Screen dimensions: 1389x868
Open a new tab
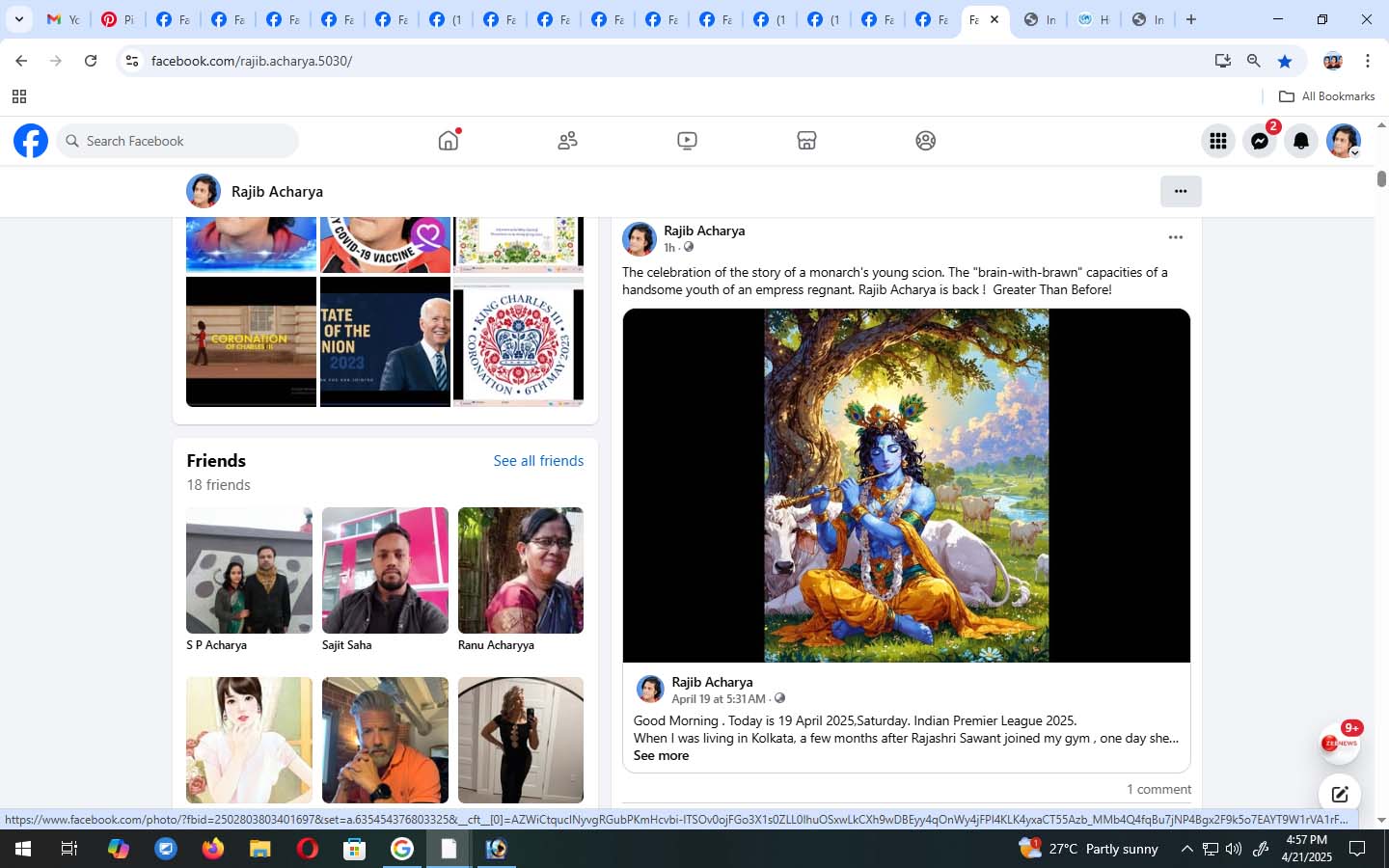[1191, 19]
